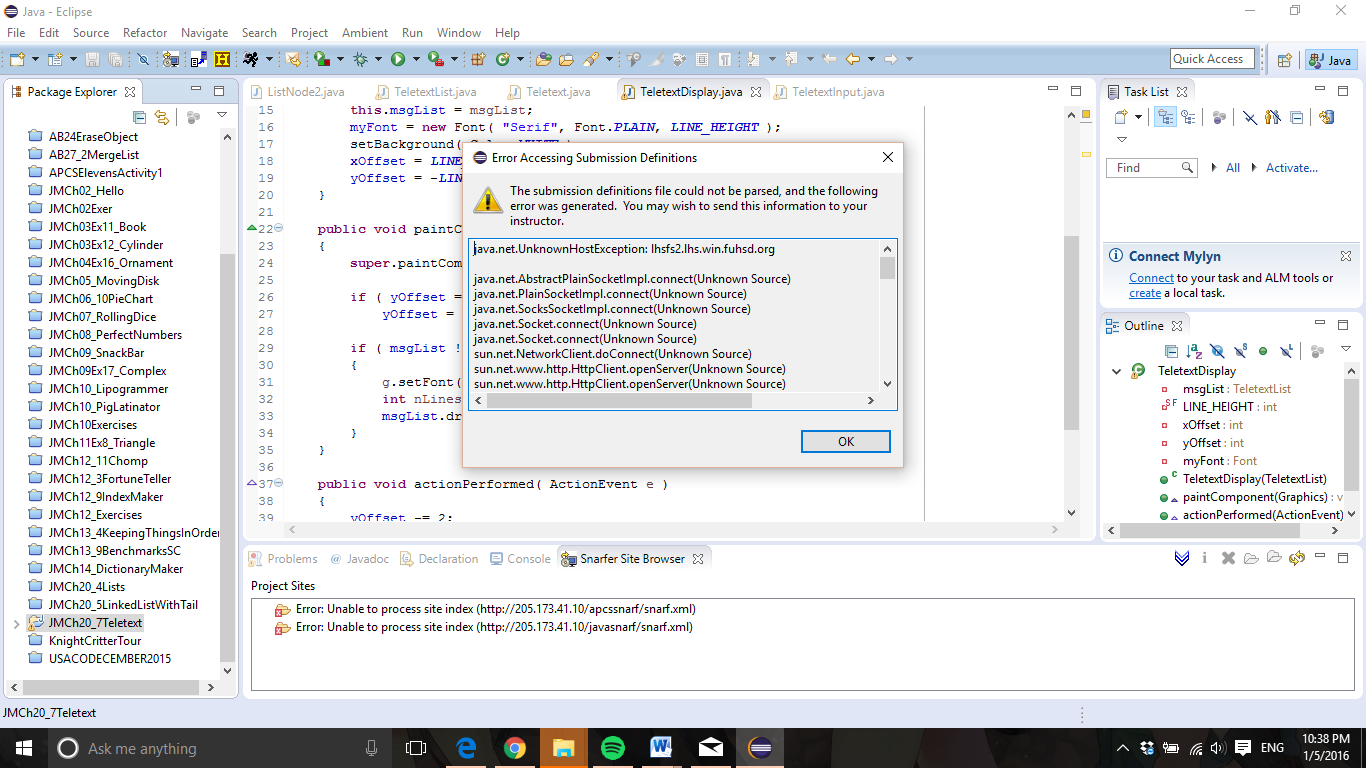Open the Package Explorer View Menu triangle
1366x768 pixels.
tap(222, 117)
